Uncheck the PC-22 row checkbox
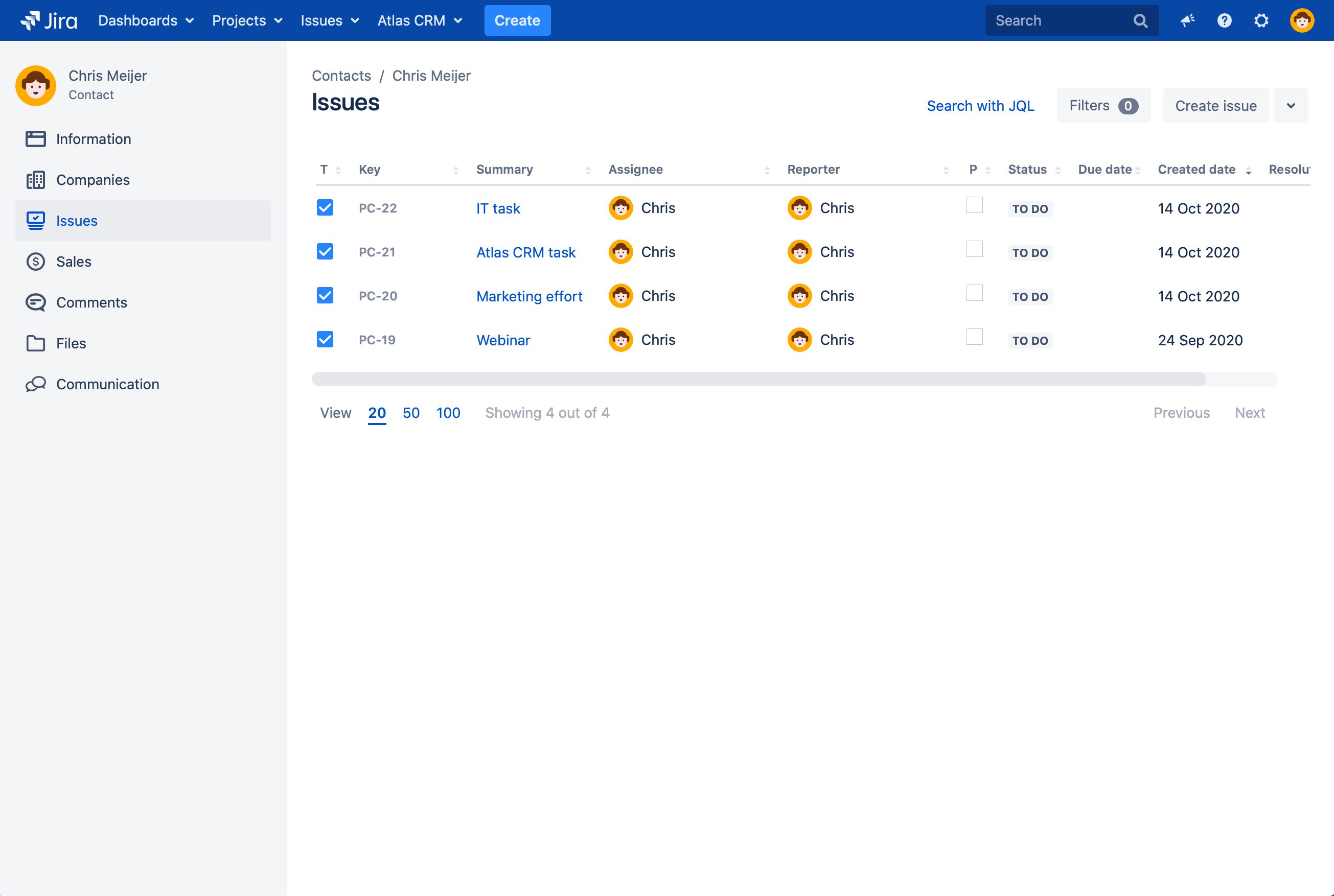 coord(325,207)
